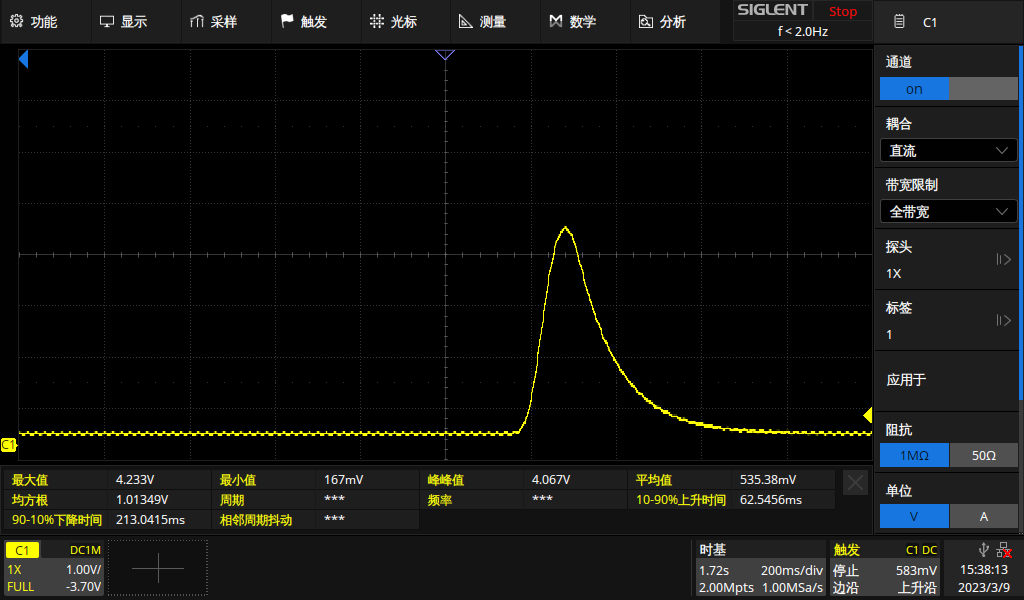1024x600 pixels.
Task: Click the C1 channel descriptor box
Action: coord(54,568)
